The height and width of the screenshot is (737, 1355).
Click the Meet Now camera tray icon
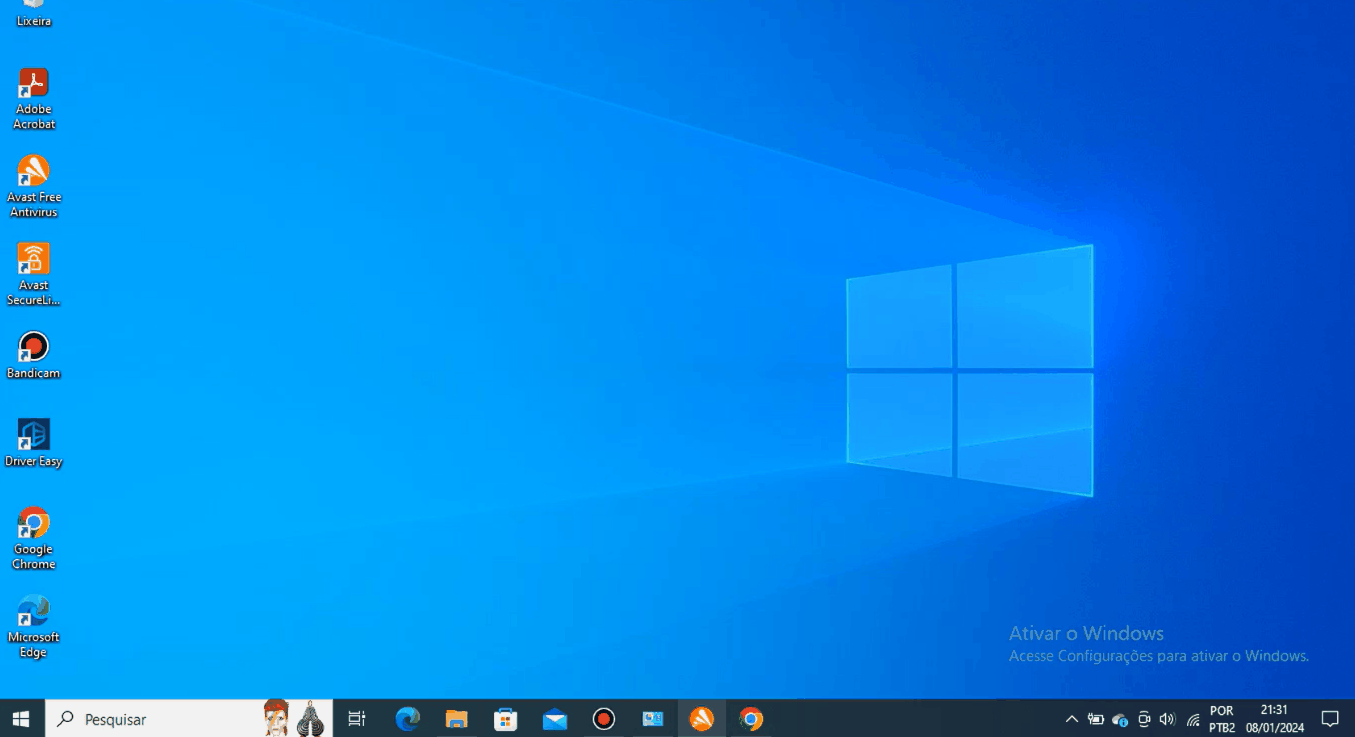tap(1144, 719)
